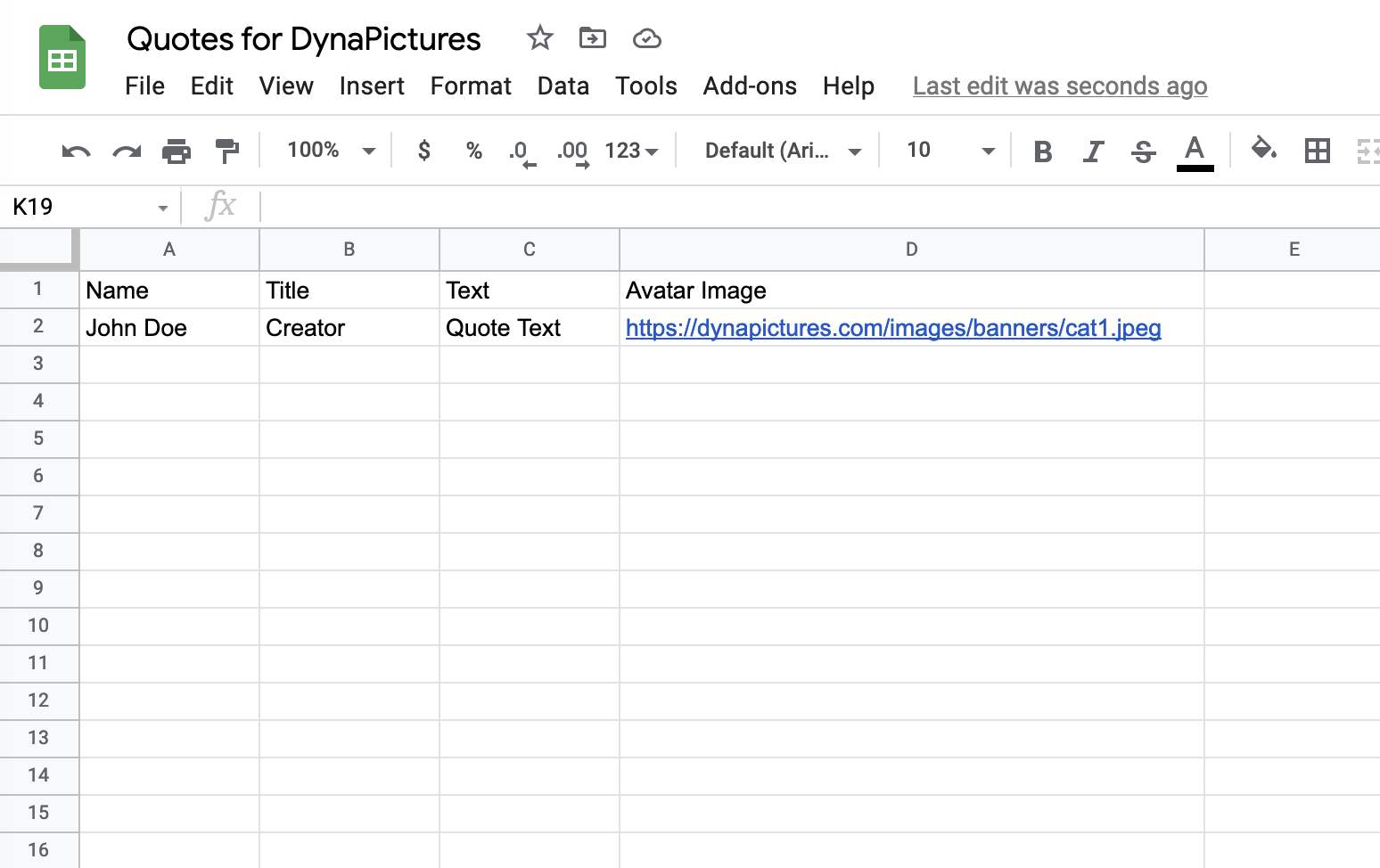Open the Data menu
The height and width of the screenshot is (868, 1380).
[563, 86]
